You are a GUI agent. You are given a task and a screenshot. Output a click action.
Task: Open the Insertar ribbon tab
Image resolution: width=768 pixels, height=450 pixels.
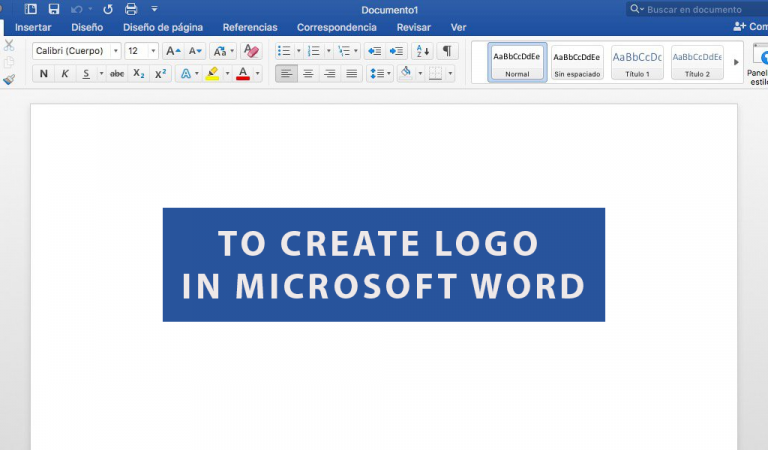[x=33, y=27]
